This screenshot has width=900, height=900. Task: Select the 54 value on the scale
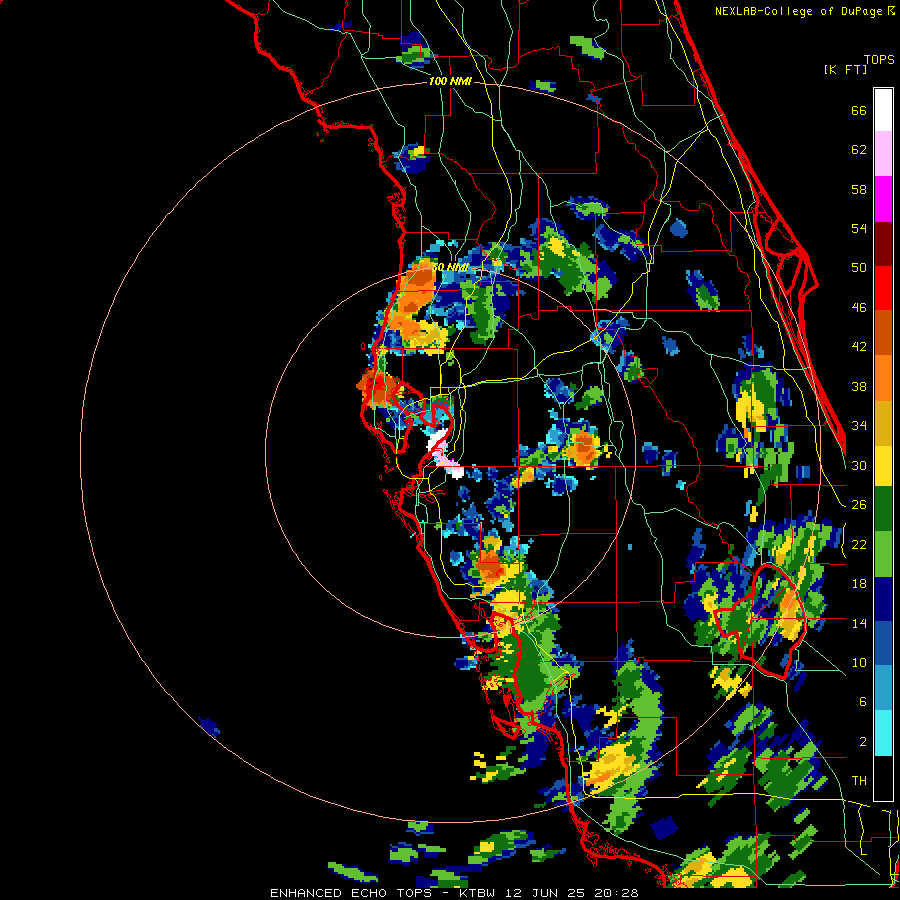(x=859, y=228)
